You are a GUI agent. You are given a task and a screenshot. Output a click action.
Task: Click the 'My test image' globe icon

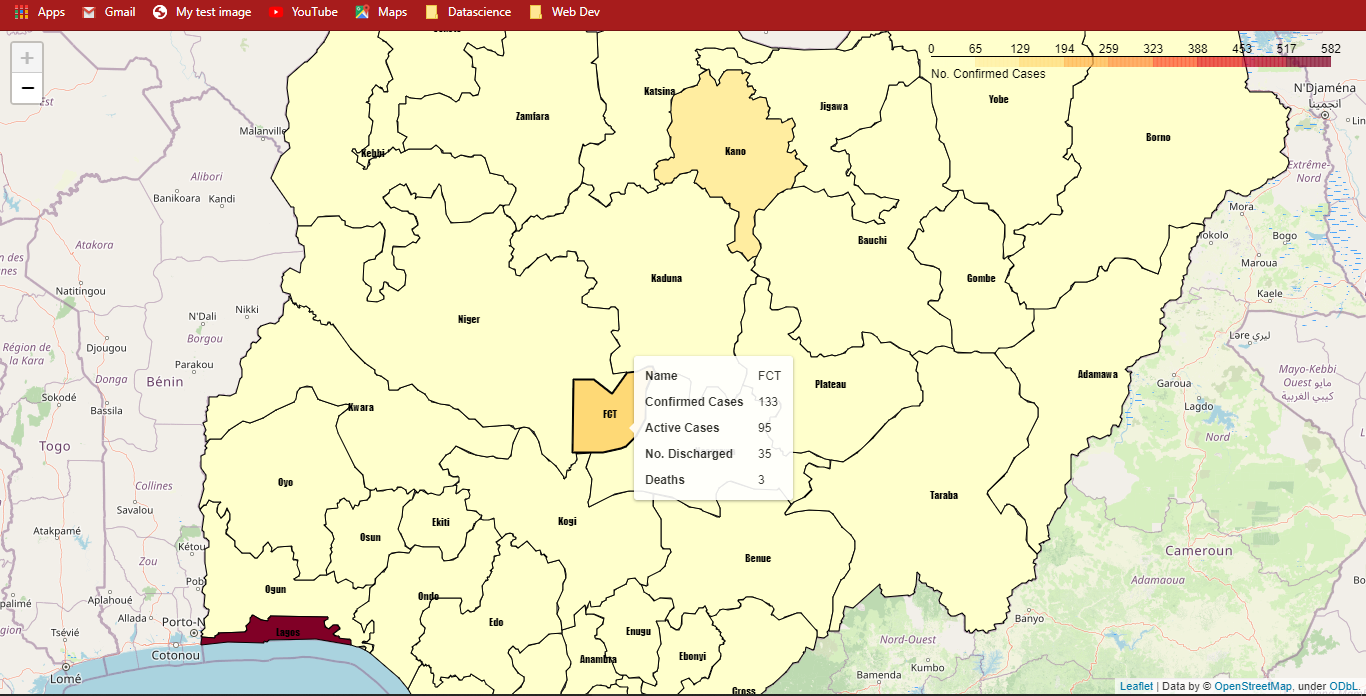coord(160,13)
